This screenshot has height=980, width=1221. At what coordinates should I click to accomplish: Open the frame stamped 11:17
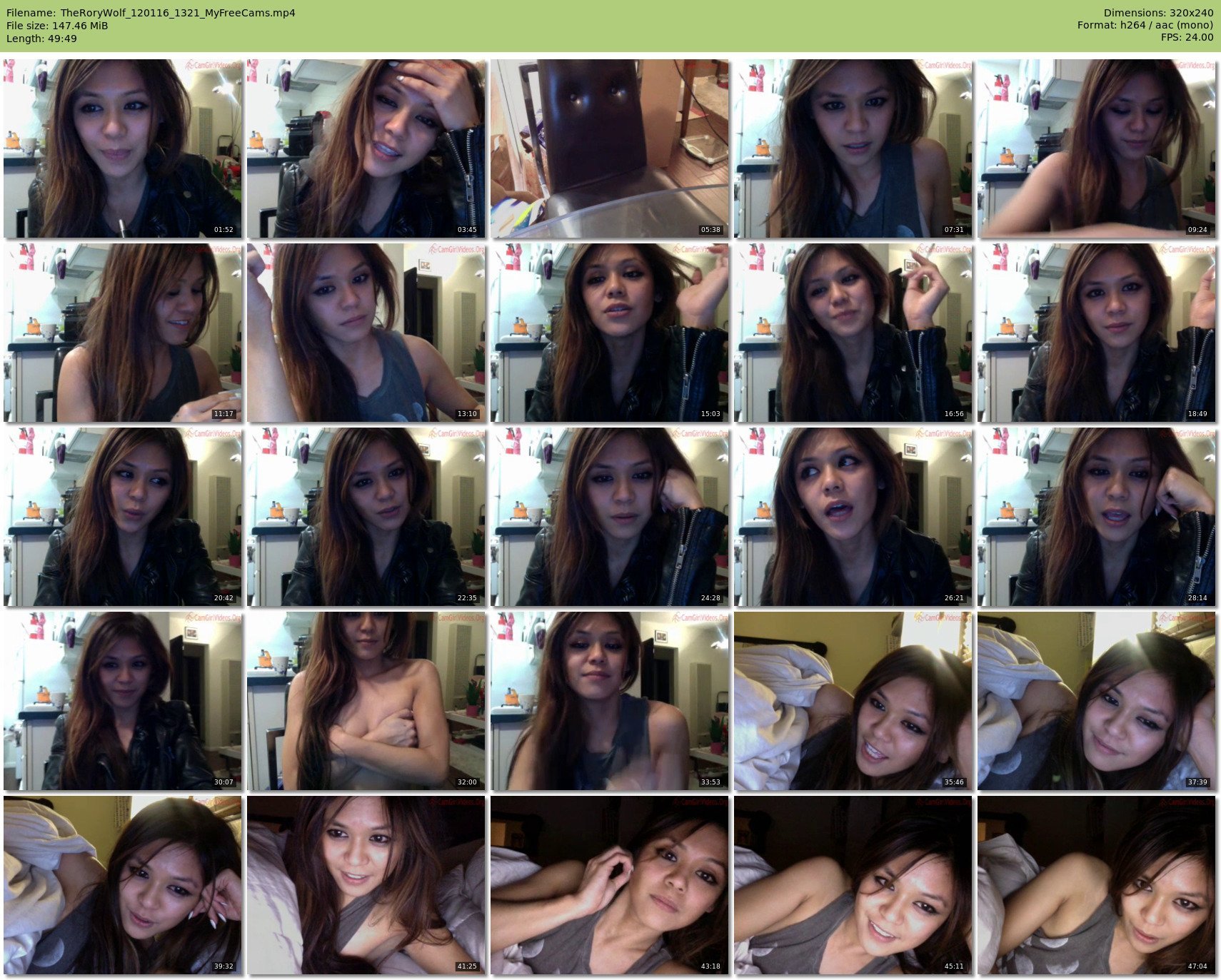pos(123,333)
